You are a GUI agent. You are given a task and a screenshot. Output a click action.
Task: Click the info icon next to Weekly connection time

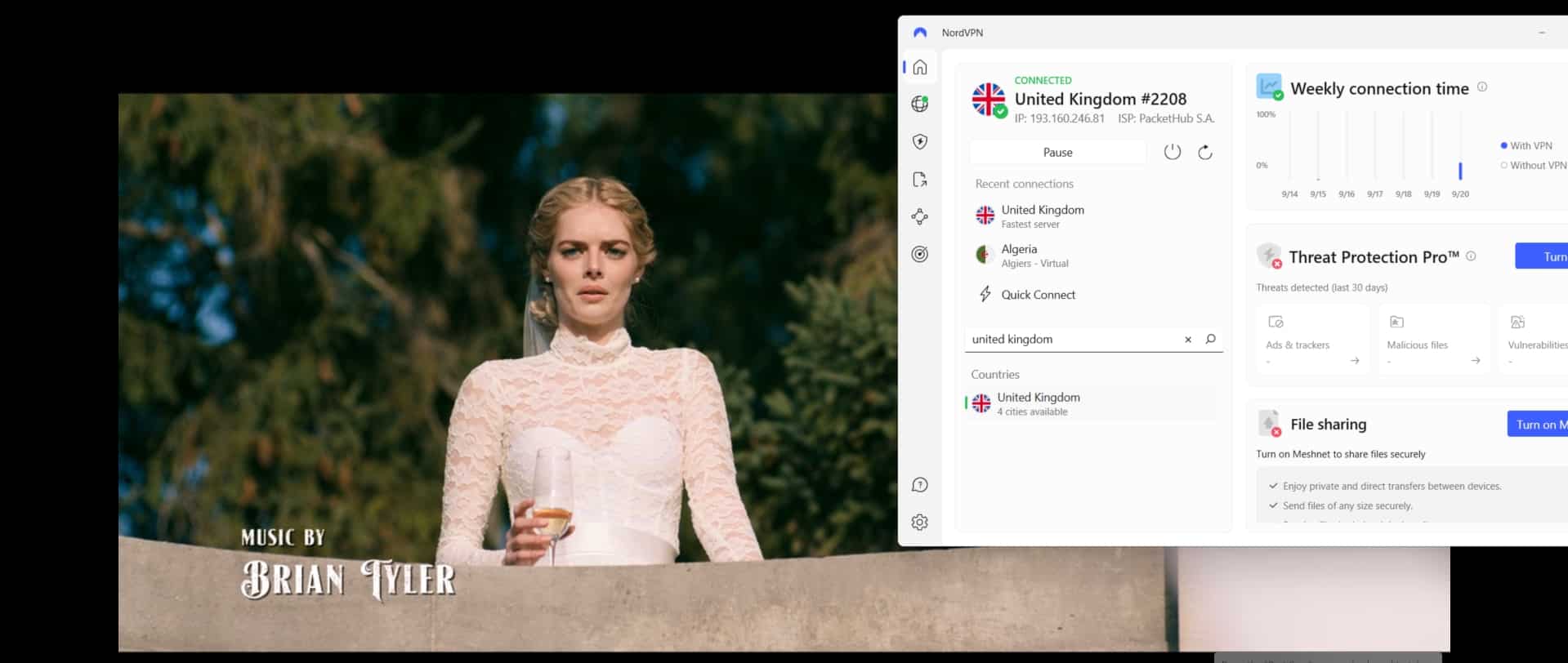1482,87
